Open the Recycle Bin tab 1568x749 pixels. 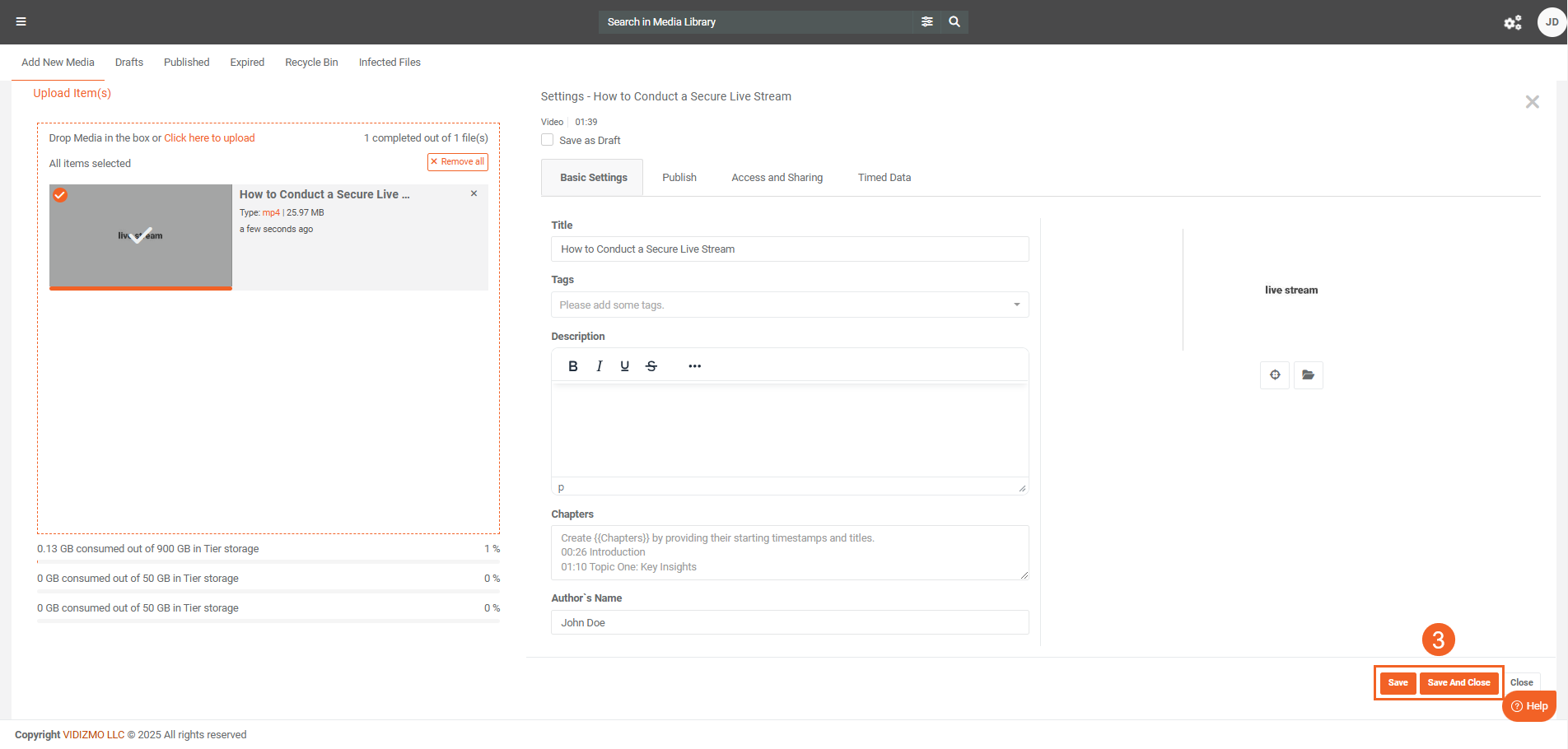311,63
